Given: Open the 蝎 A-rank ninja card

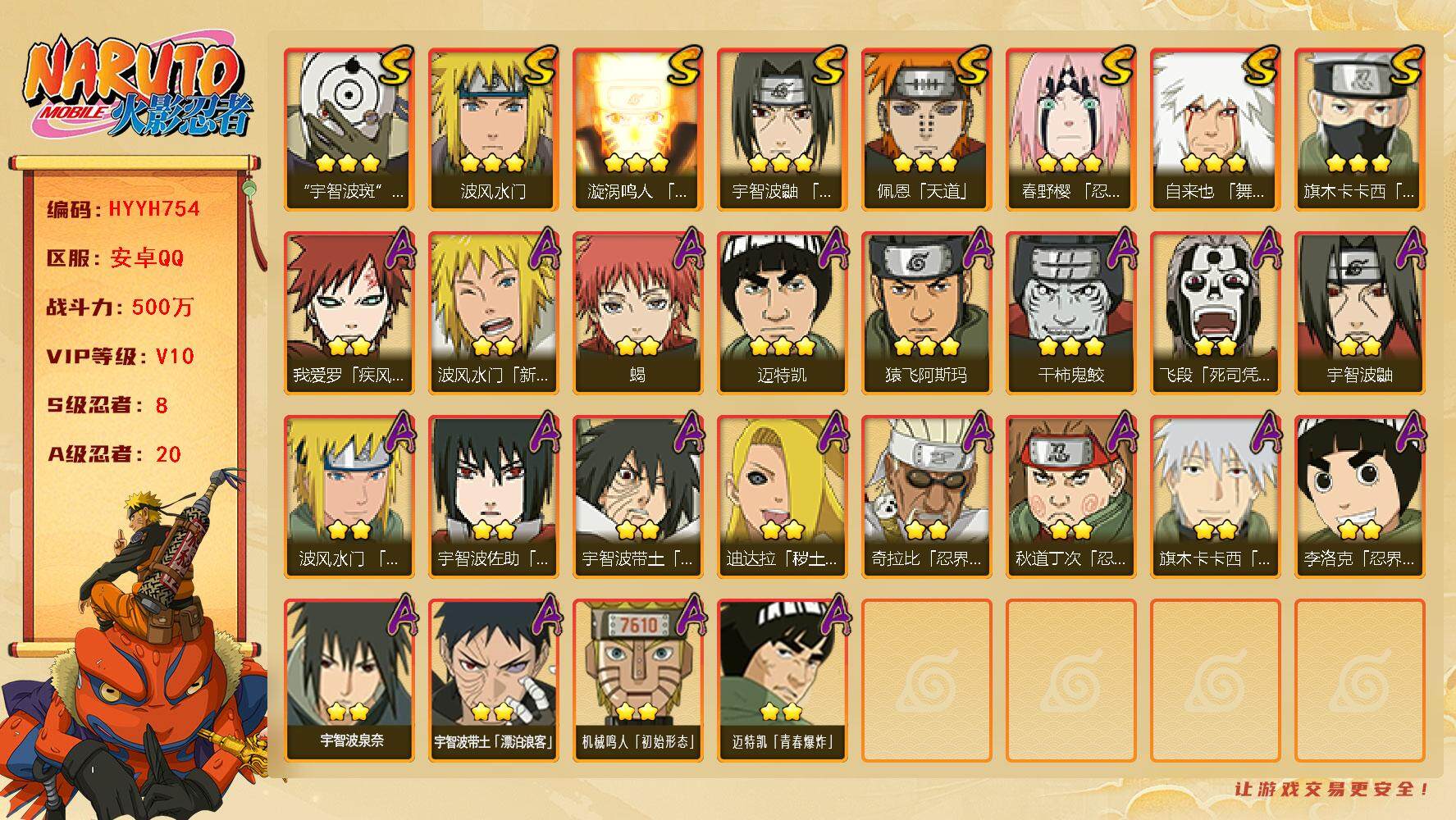Looking at the screenshot, I should click(x=637, y=313).
